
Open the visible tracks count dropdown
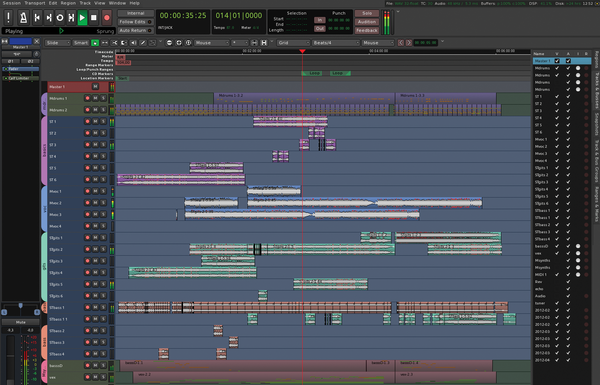[240, 43]
